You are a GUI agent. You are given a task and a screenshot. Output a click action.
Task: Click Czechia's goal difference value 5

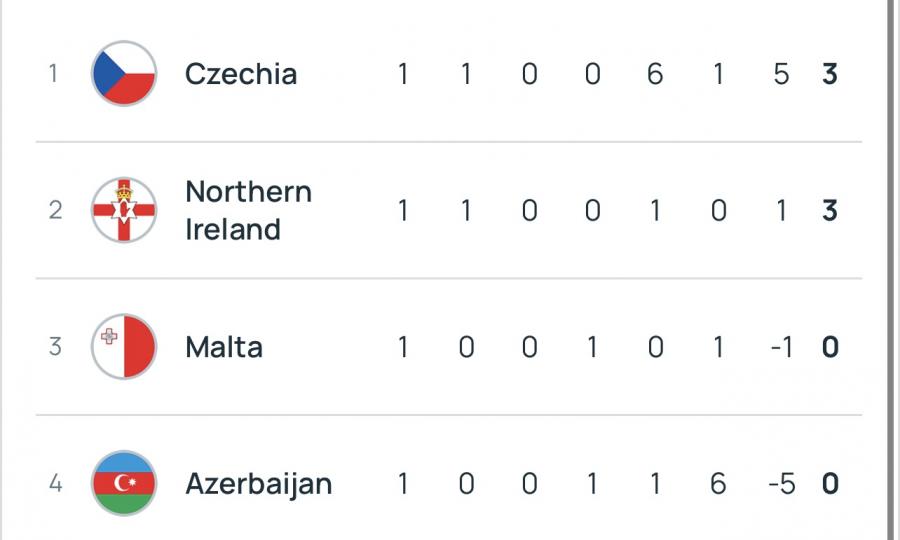781,74
